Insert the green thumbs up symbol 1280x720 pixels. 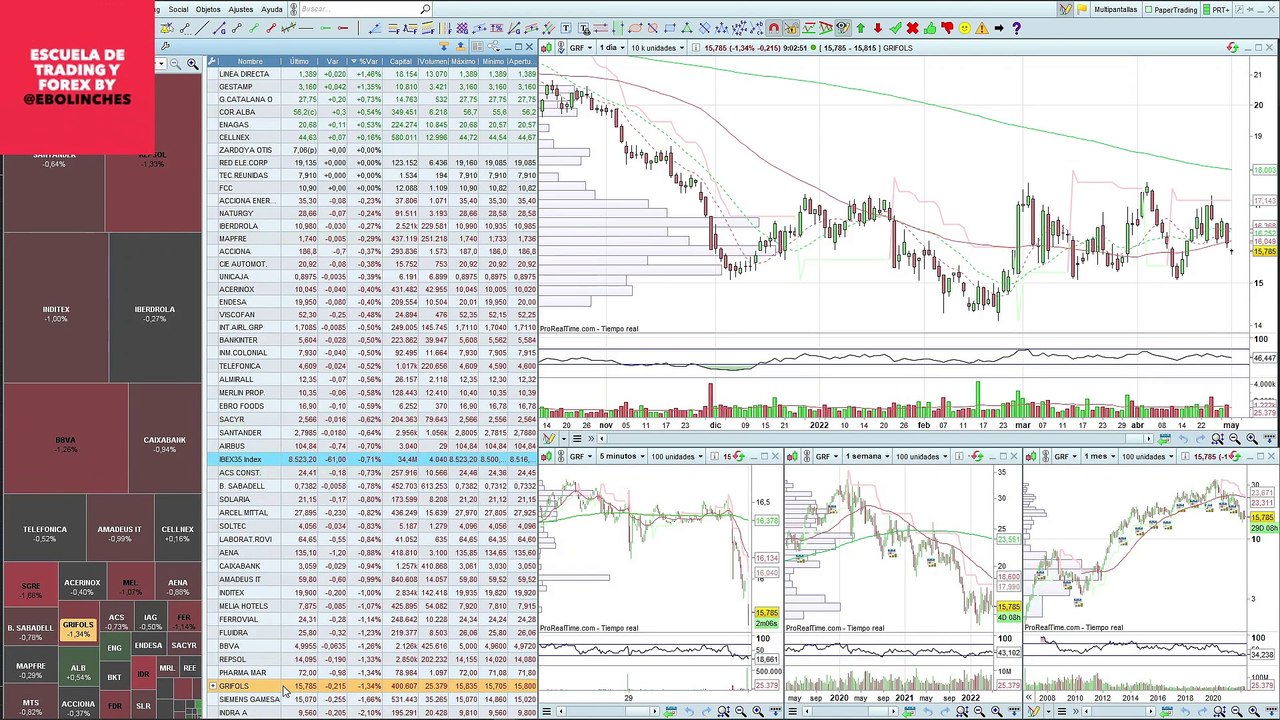(930, 28)
